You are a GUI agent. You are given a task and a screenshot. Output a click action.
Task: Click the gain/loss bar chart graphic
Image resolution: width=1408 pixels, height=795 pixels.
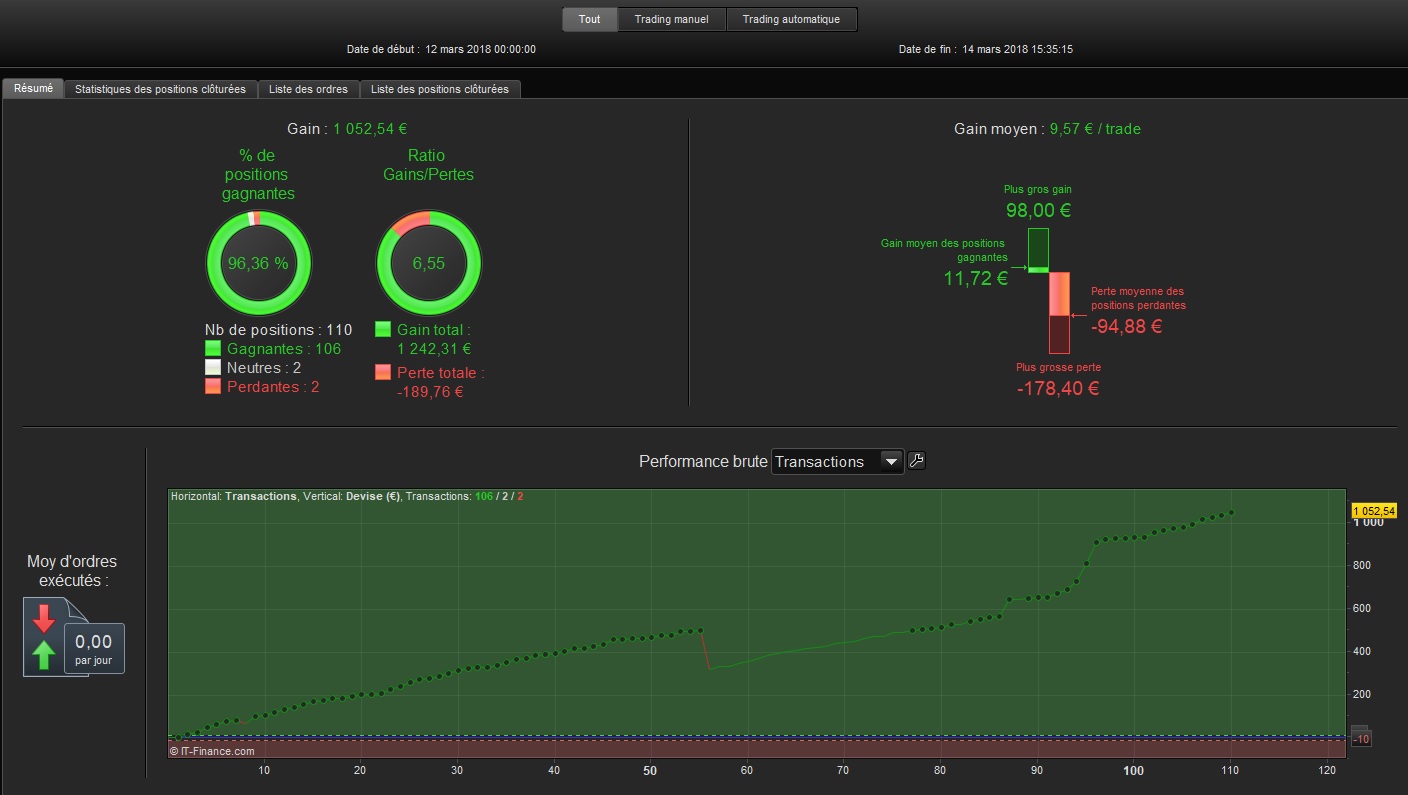[1049, 290]
